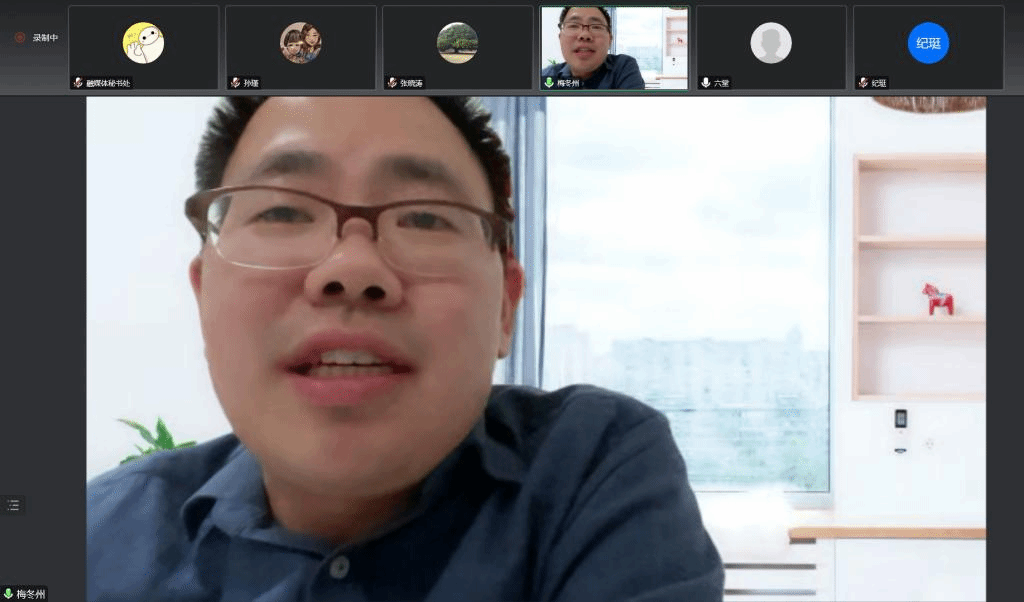1024x602 pixels.
Task: Click the 融媒体秘书处 name label
Action: (x=108, y=83)
